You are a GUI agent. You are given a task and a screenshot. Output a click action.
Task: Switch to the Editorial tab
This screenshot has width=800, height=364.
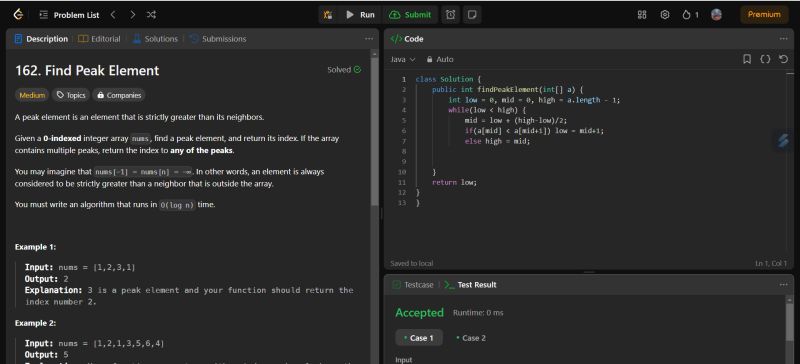(99, 39)
